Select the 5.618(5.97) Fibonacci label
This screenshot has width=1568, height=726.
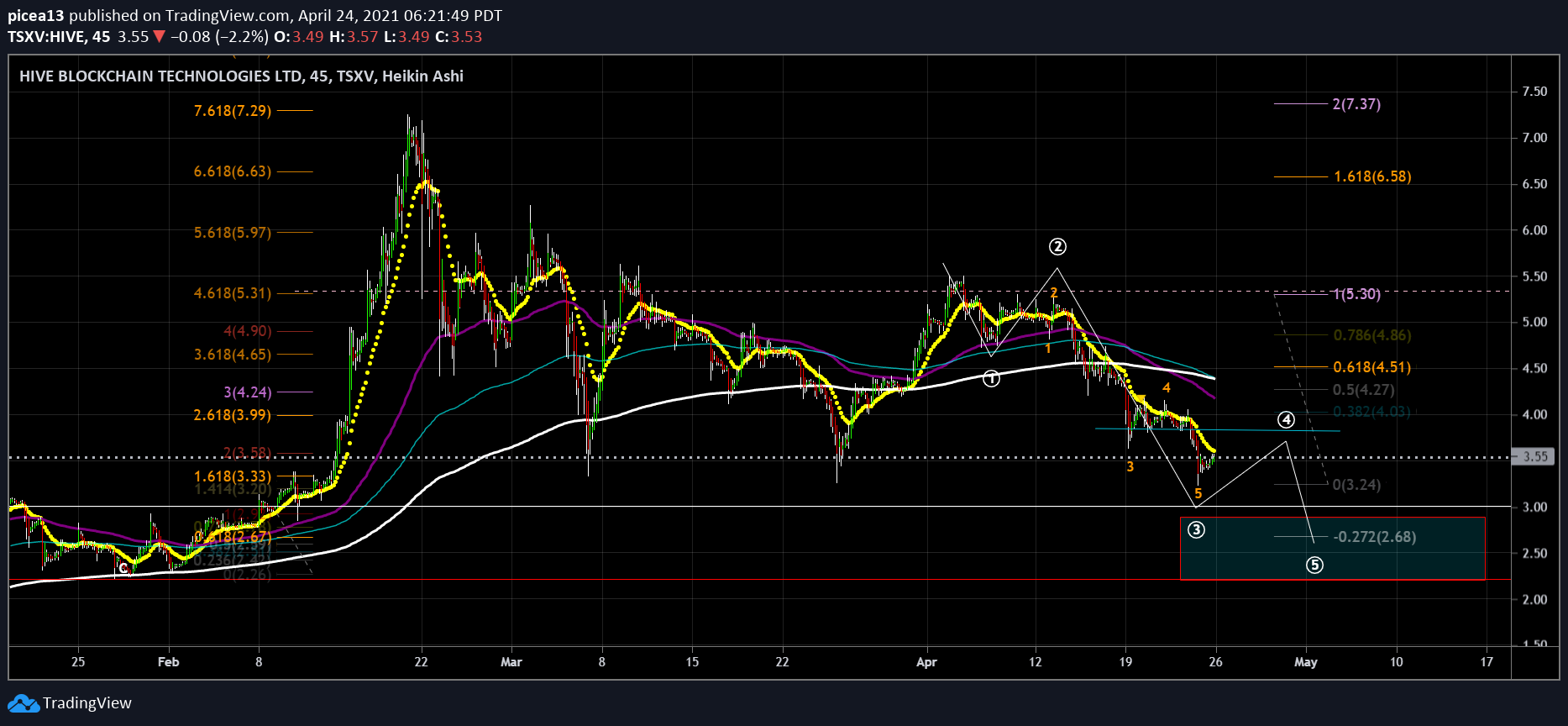pyautogui.click(x=233, y=232)
